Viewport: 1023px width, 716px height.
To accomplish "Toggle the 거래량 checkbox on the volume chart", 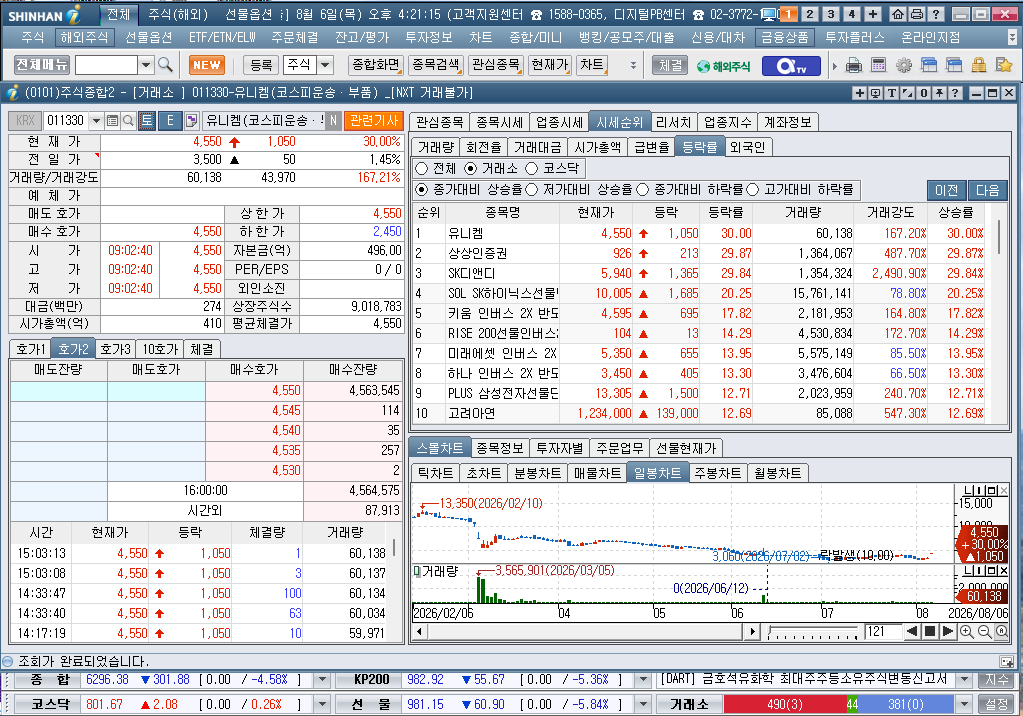I will click(417, 571).
